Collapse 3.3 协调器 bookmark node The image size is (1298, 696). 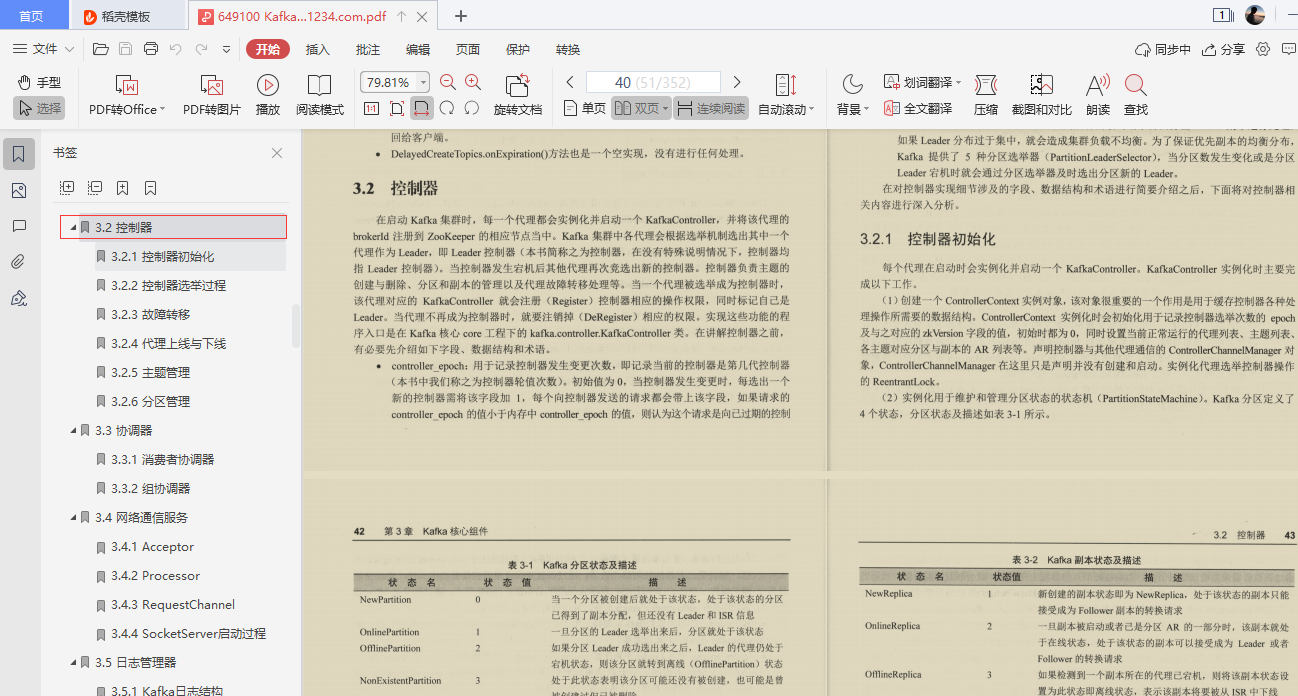pos(73,430)
